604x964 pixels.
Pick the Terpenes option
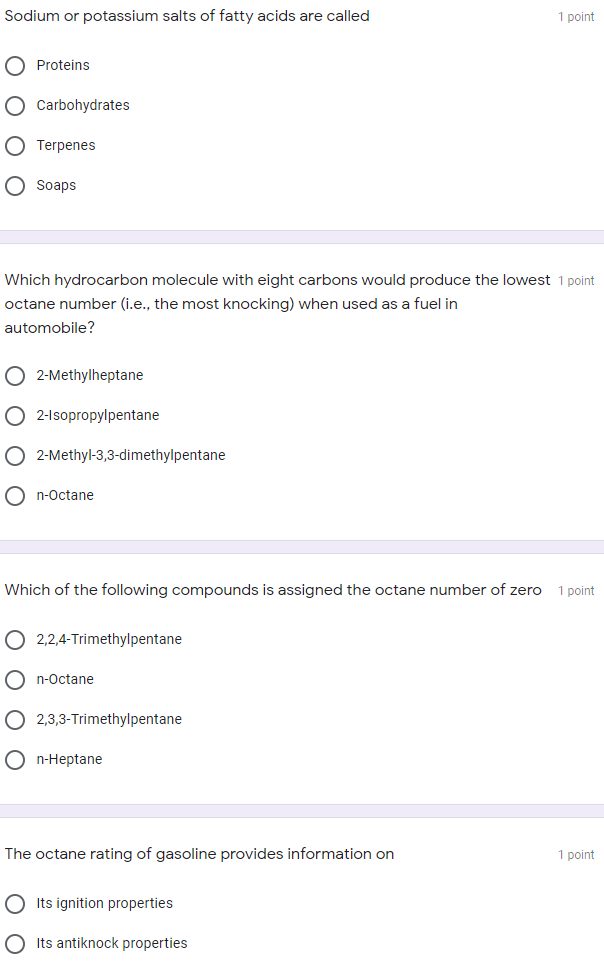pyautogui.click(x=15, y=146)
